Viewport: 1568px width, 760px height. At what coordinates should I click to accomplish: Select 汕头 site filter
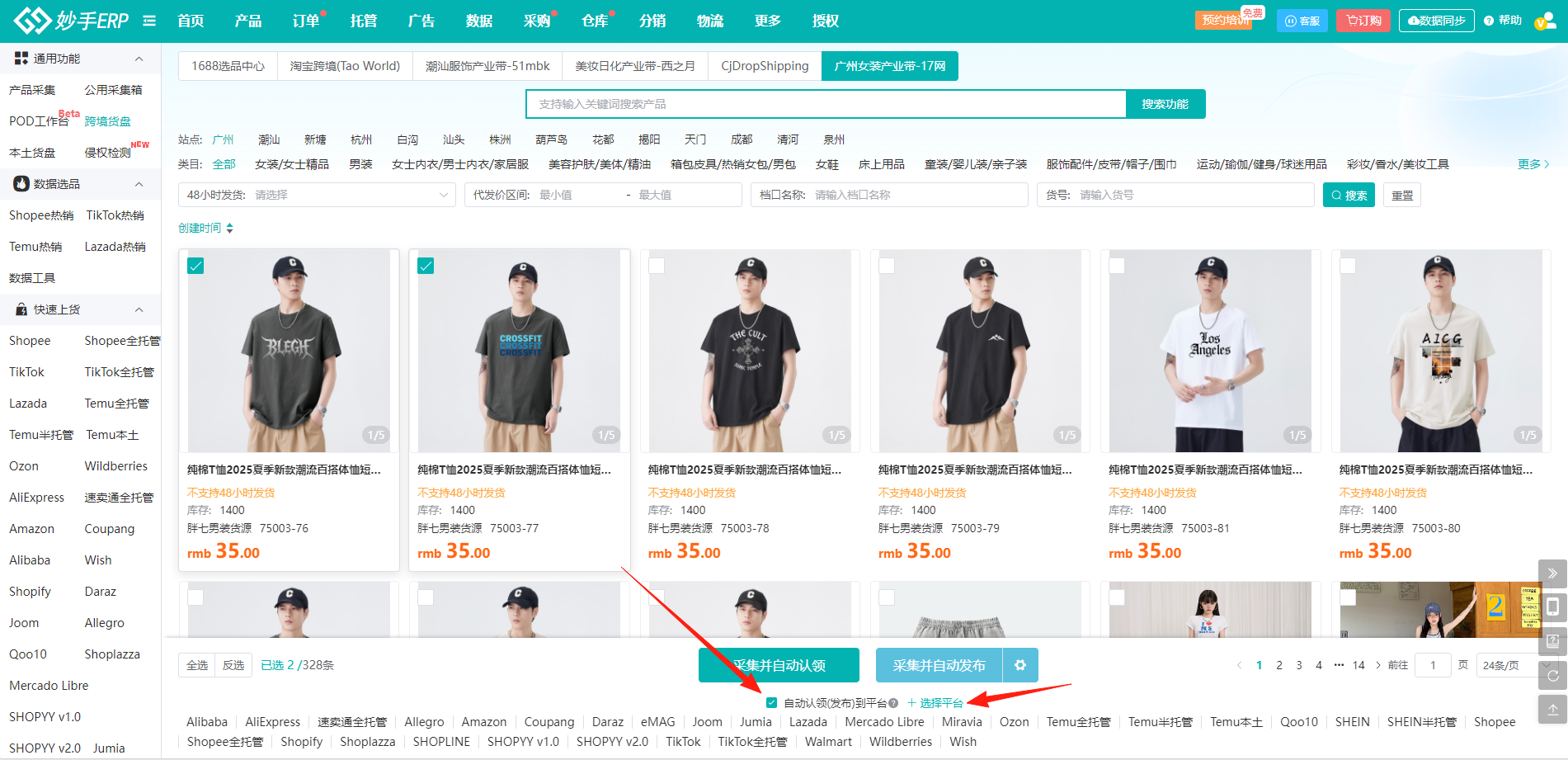coord(454,139)
